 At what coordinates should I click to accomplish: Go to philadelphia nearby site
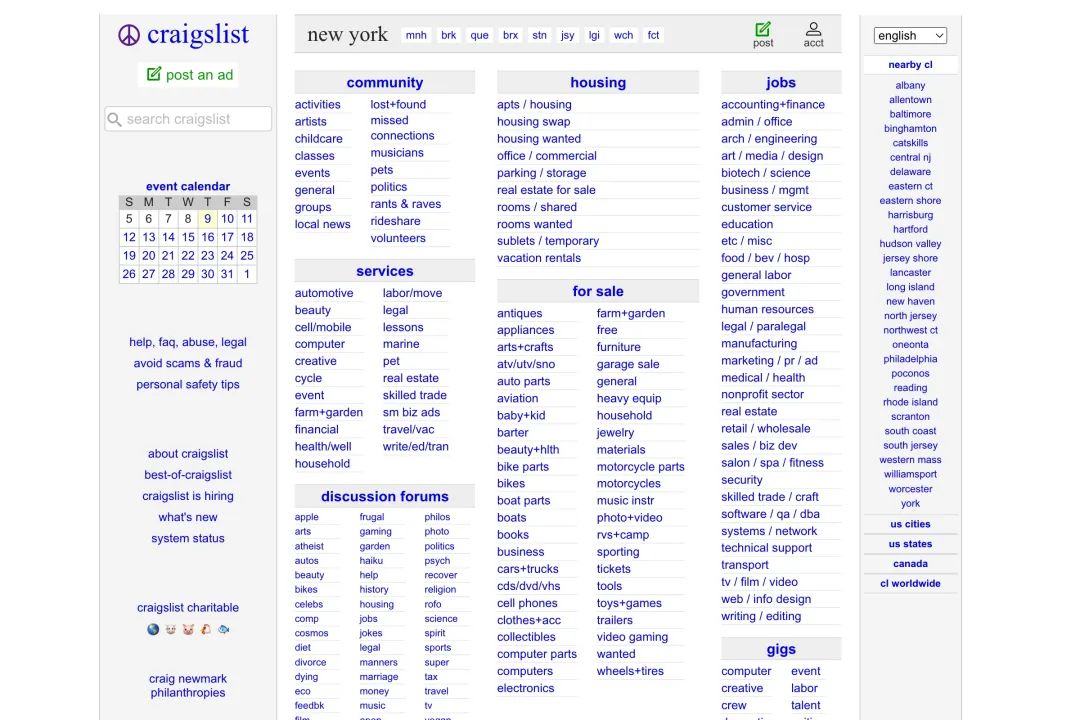(910, 359)
